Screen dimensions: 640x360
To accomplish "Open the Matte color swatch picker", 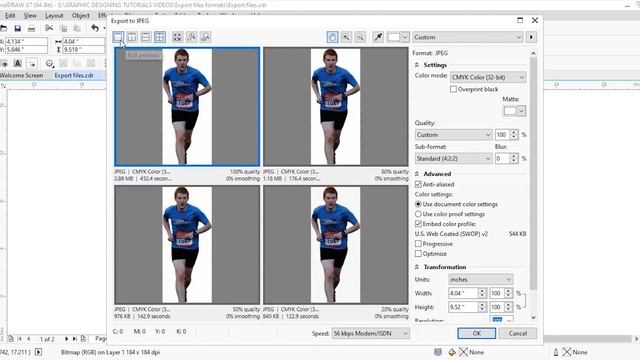I will [514, 111].
